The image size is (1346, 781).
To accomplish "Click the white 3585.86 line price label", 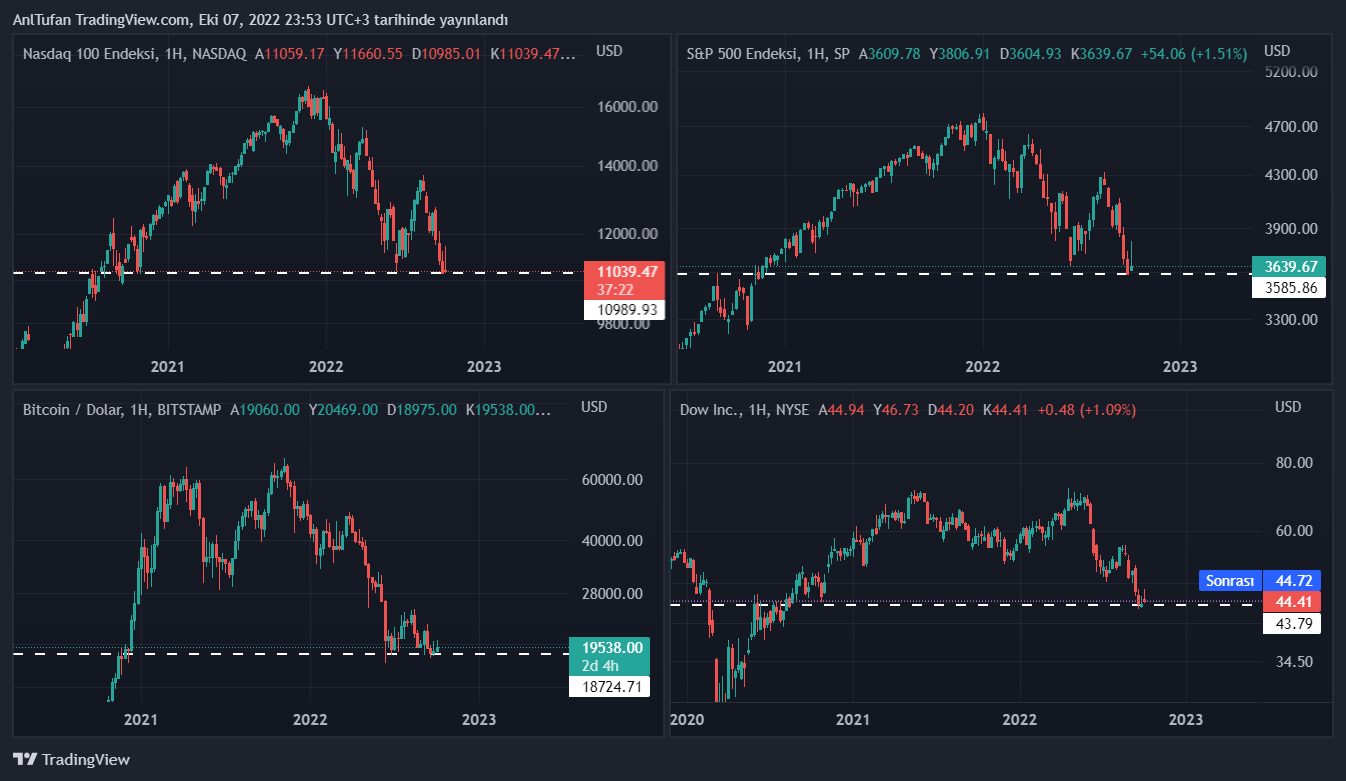I will [x=1289, y=287].
